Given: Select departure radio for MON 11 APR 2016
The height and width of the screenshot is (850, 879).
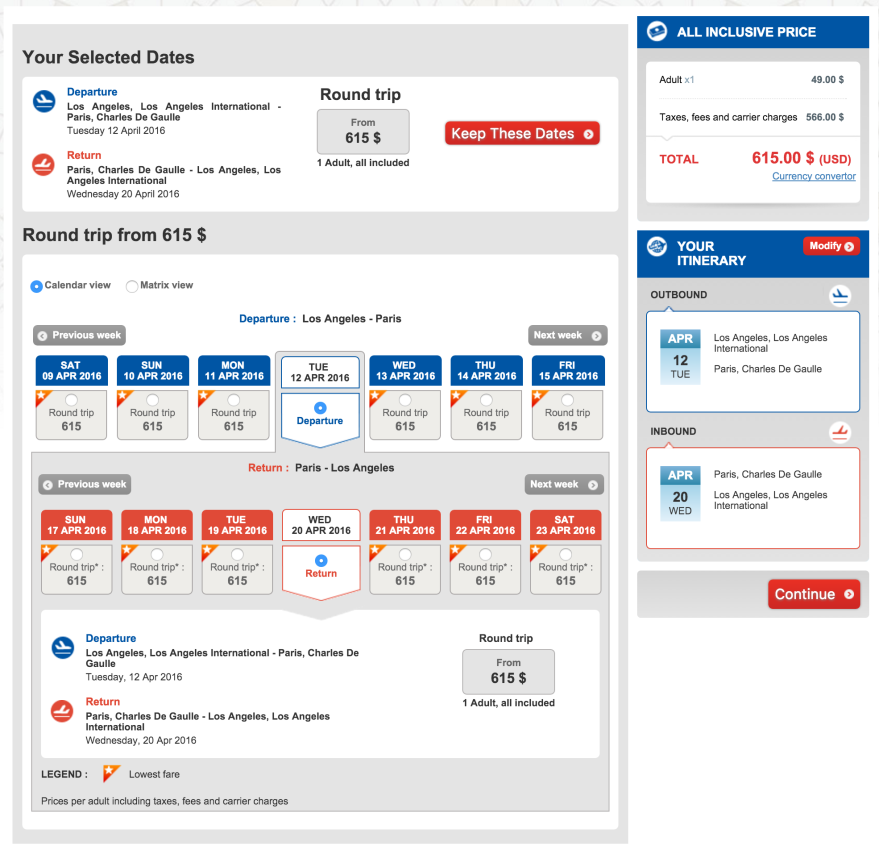Looking at the screenshot, I should tap(234, 400).
